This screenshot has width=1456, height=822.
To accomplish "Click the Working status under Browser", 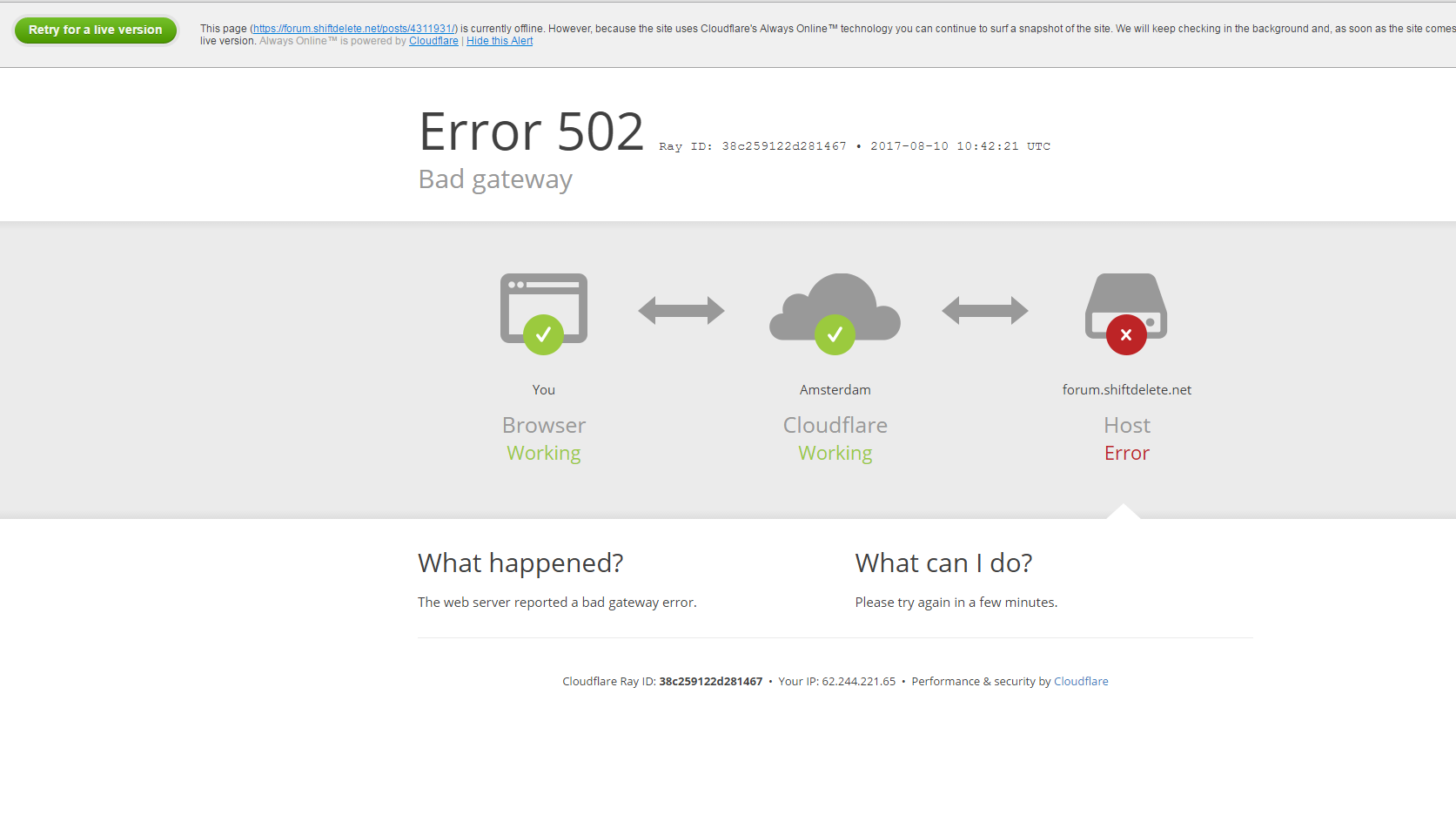I will click(544, 454).
